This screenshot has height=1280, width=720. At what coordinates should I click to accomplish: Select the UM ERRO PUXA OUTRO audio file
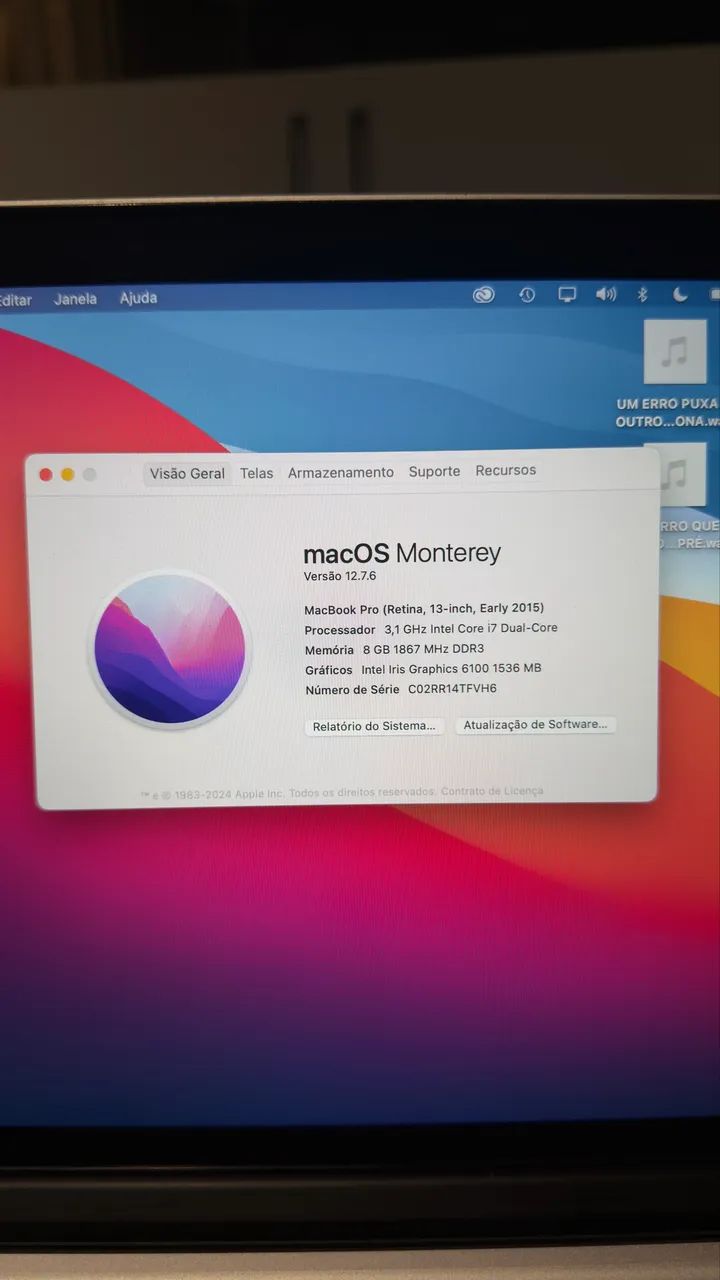pyautogui.click(x=675, y=352)
